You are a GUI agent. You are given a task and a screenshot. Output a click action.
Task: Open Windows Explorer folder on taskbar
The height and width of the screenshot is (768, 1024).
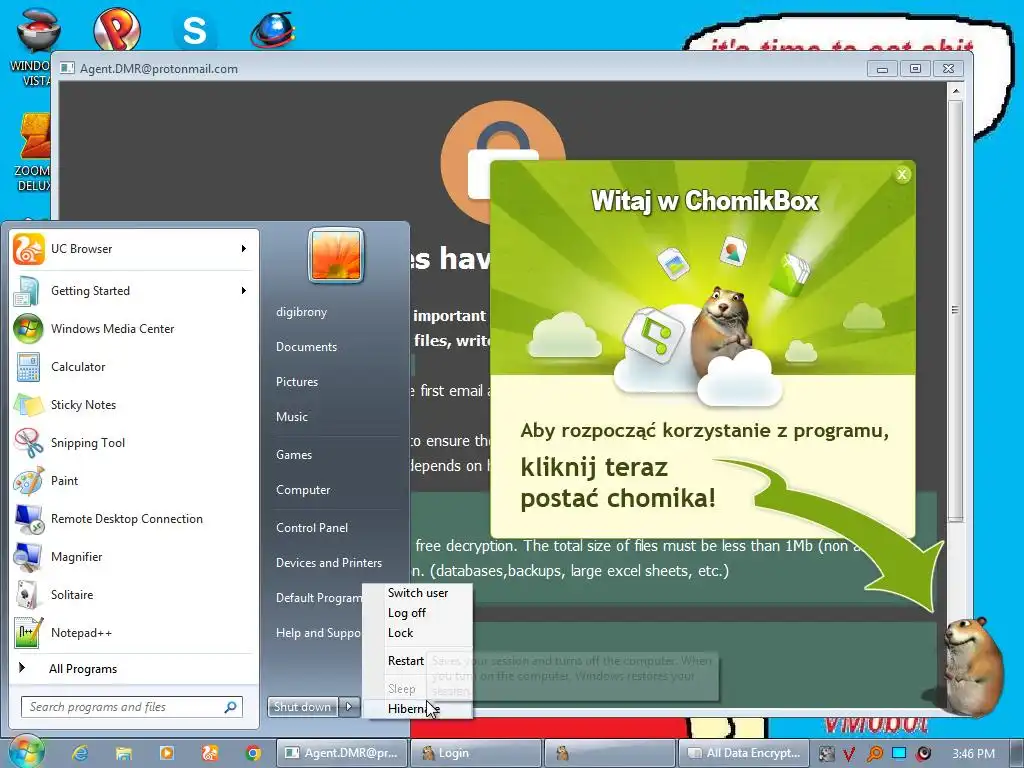(x=123, y=753)
